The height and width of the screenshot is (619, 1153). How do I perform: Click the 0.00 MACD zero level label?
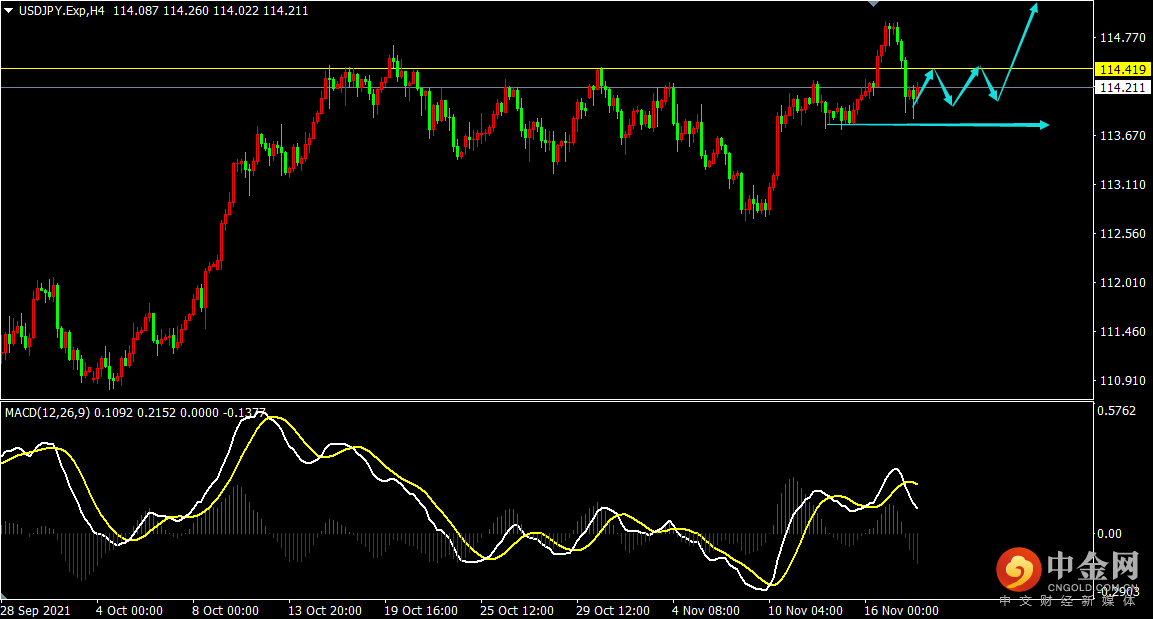point(1109,534)
